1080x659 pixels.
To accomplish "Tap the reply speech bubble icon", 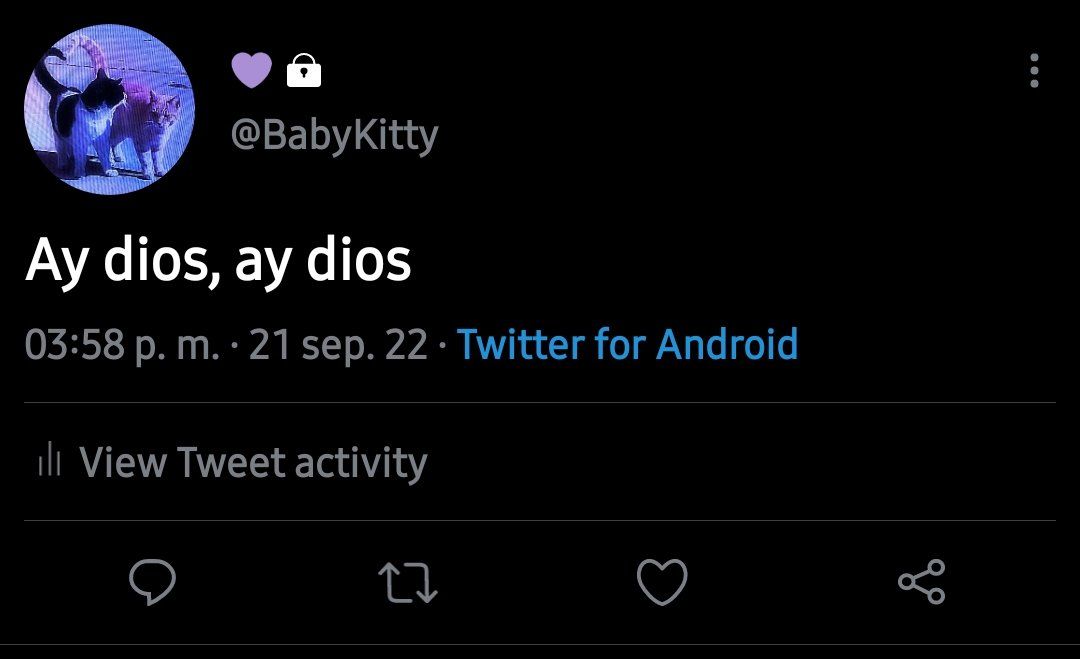I will [x=152, y=583].
